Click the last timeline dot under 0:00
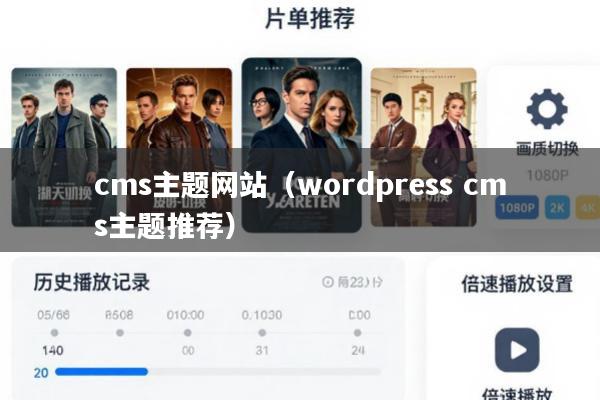This screenshot has width=600, height=400. (x=357, y=333)
